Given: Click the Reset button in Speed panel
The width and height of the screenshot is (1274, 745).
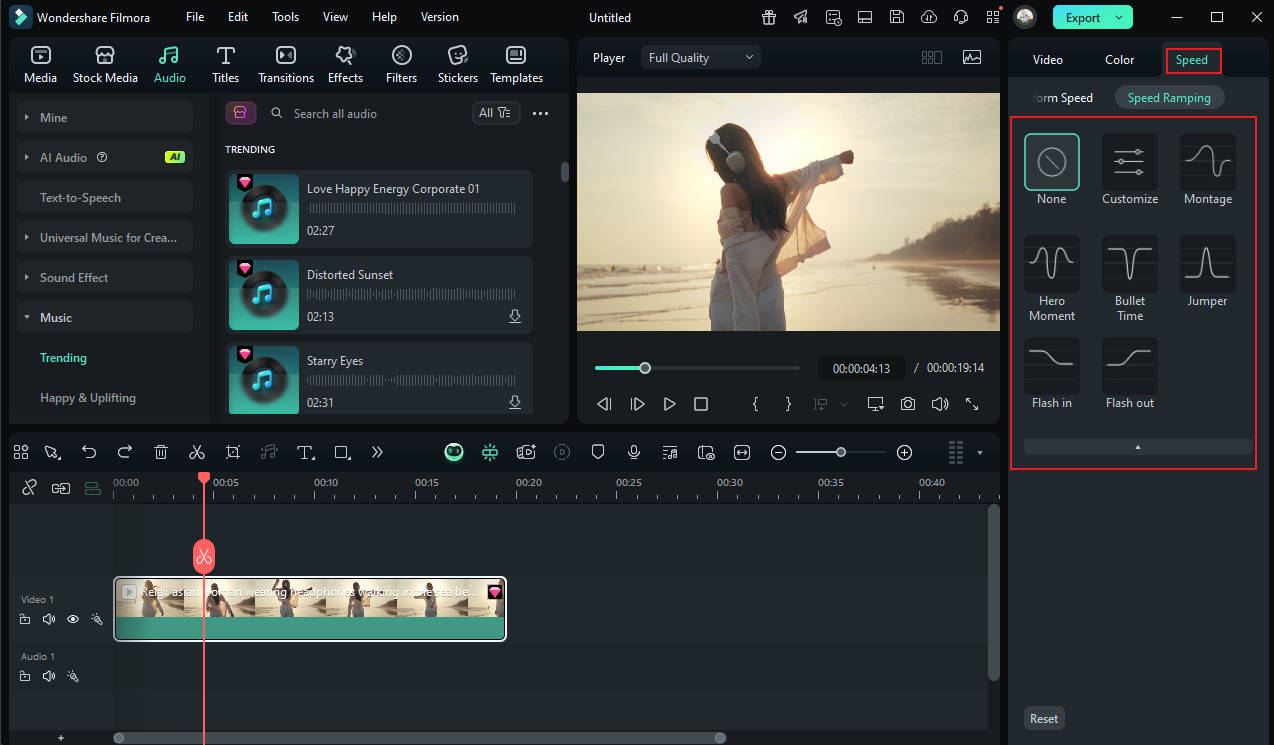Looking at the screenshot, I should [x=1044, y=718].
